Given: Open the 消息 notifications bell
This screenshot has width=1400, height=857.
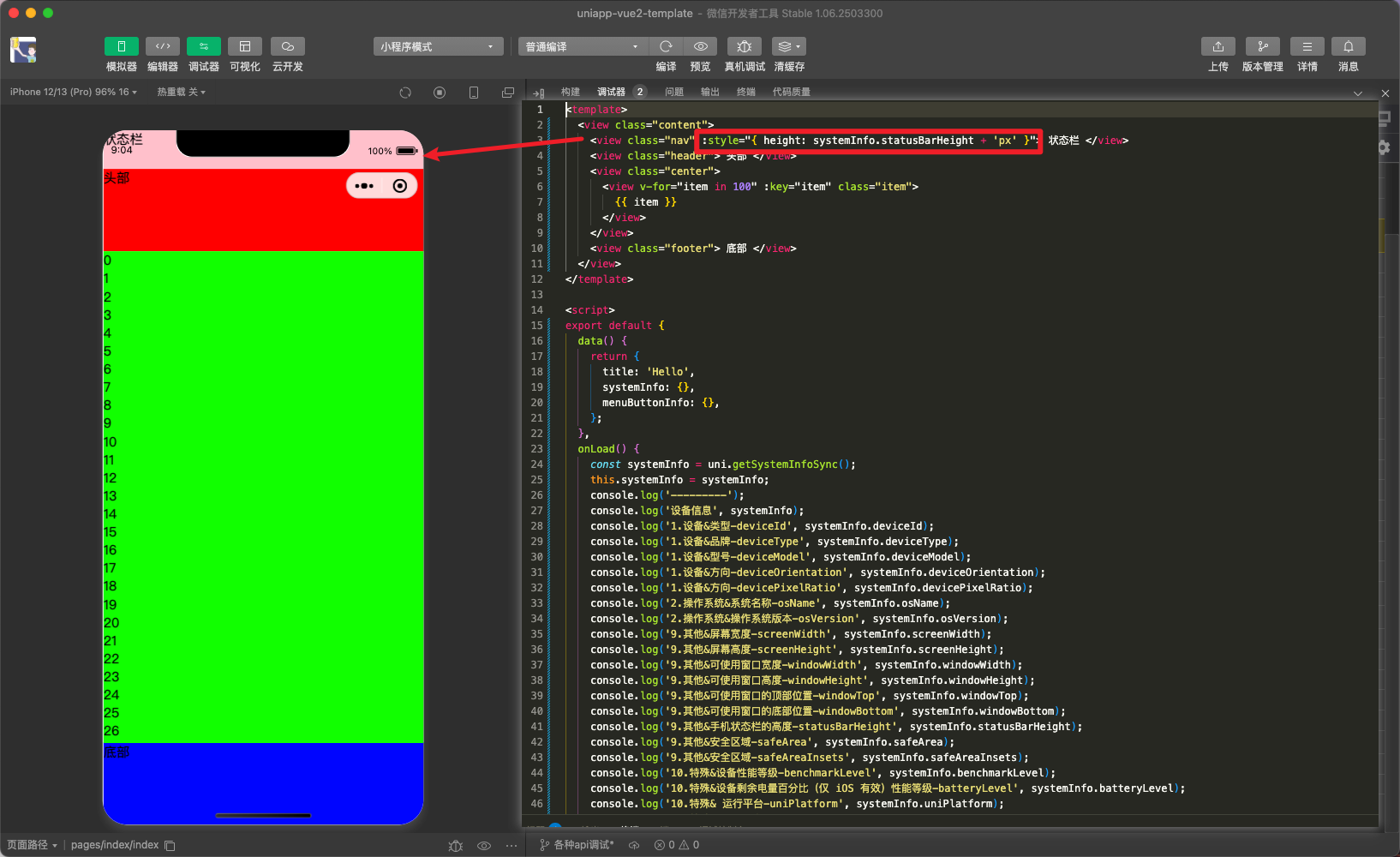Looking at the screenshot, I should (1349, 46).
